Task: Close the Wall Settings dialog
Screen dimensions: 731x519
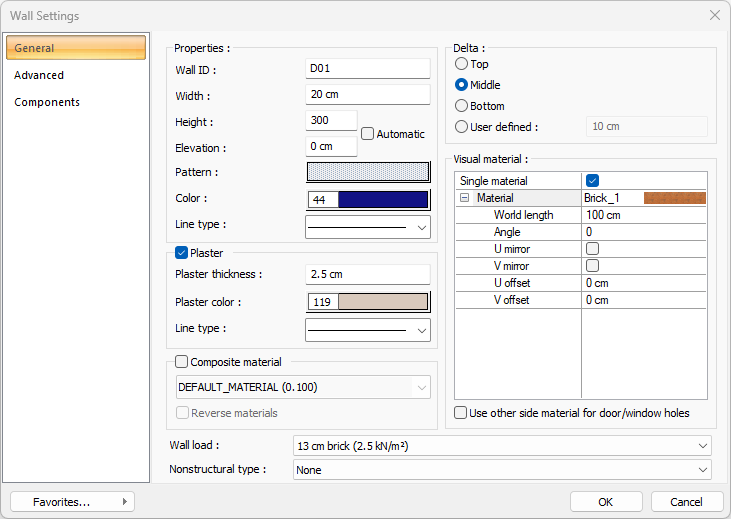Action: click(714, 16)
